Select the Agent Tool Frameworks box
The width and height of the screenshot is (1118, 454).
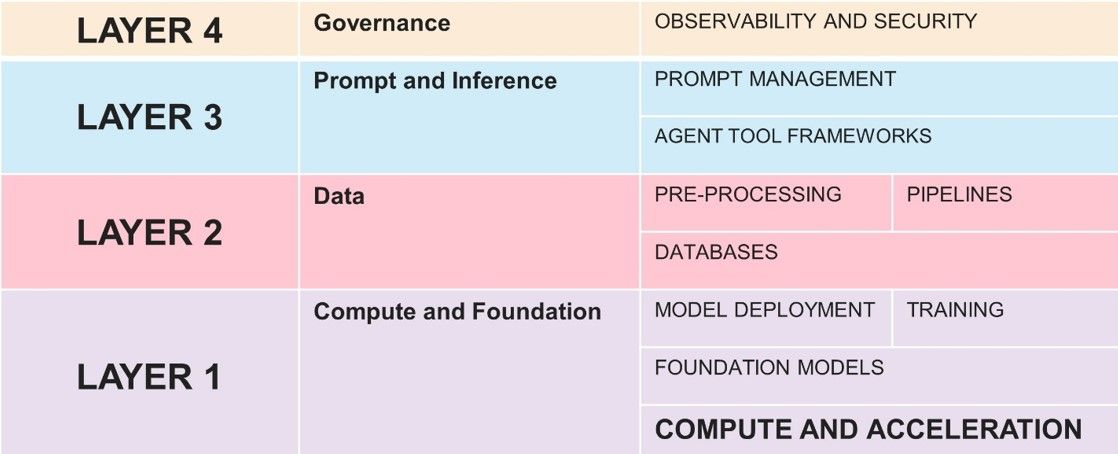pos(879,145)
